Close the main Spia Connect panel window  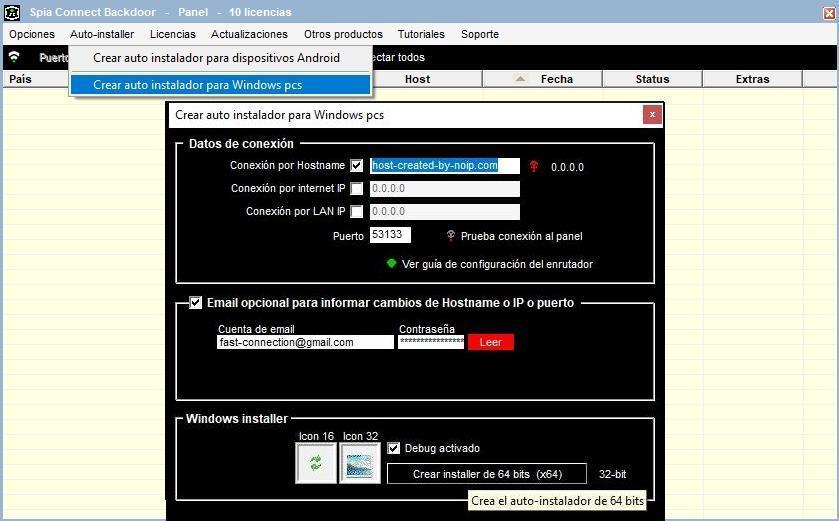coord(829,13)
